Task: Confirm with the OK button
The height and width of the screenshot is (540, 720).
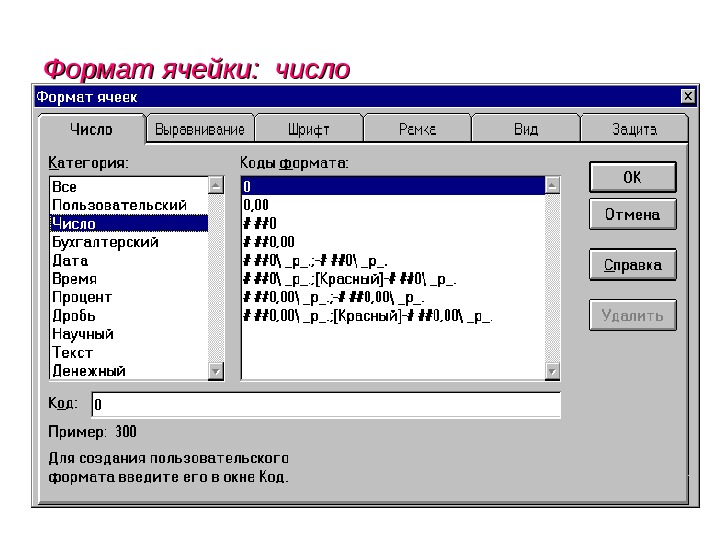Action: (x=632, y=177)
